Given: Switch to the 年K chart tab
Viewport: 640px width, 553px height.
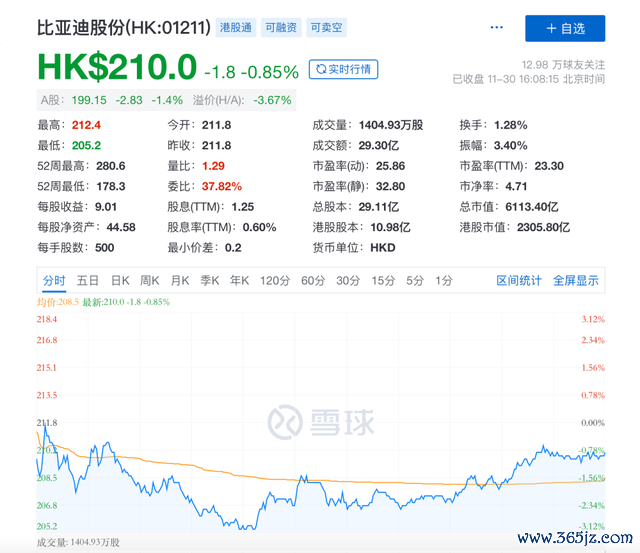Looking at the screenshot, I should tap(239, 280).
